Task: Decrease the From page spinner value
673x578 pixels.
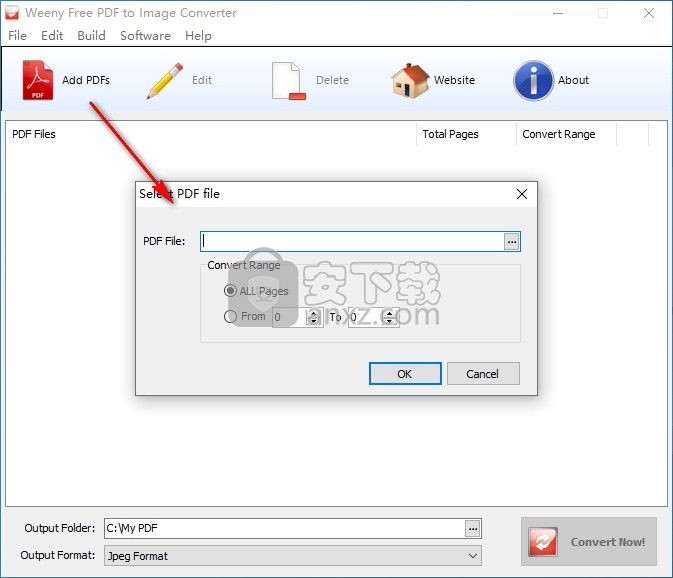Action: [314, 321]
